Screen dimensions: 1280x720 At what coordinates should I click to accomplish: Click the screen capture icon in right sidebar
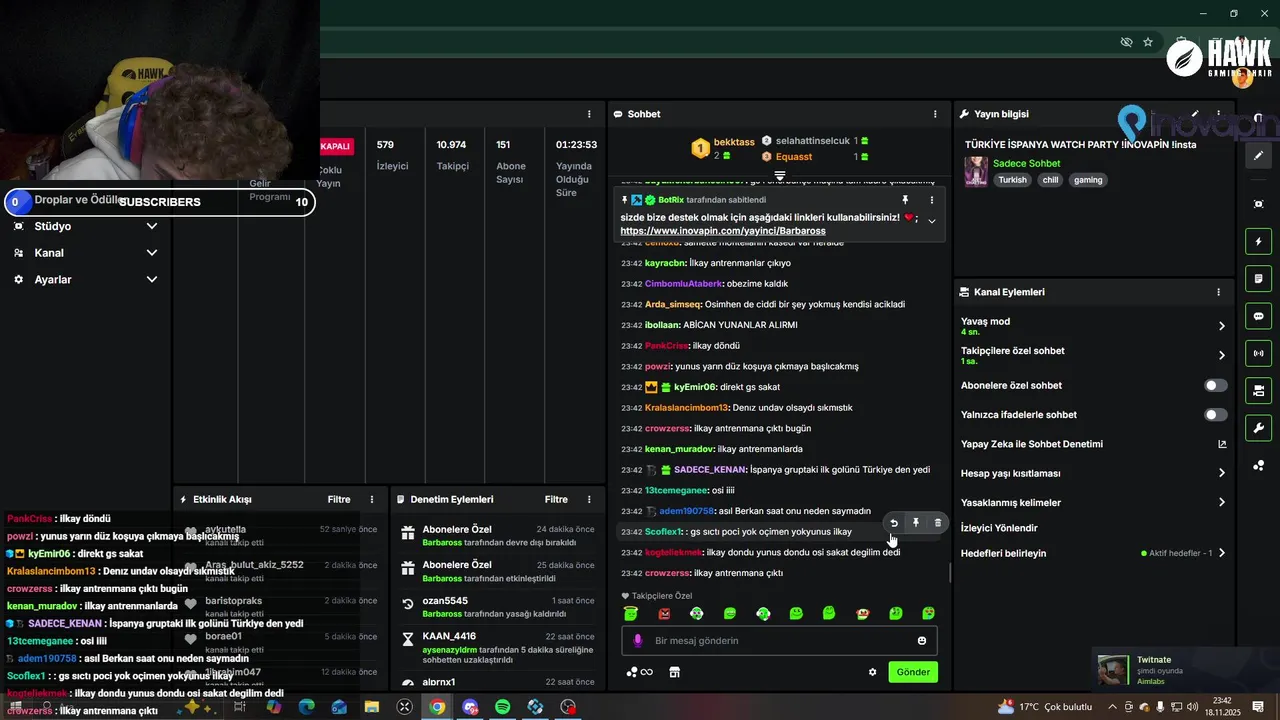pyautogui.click(x=1258, y=204)
